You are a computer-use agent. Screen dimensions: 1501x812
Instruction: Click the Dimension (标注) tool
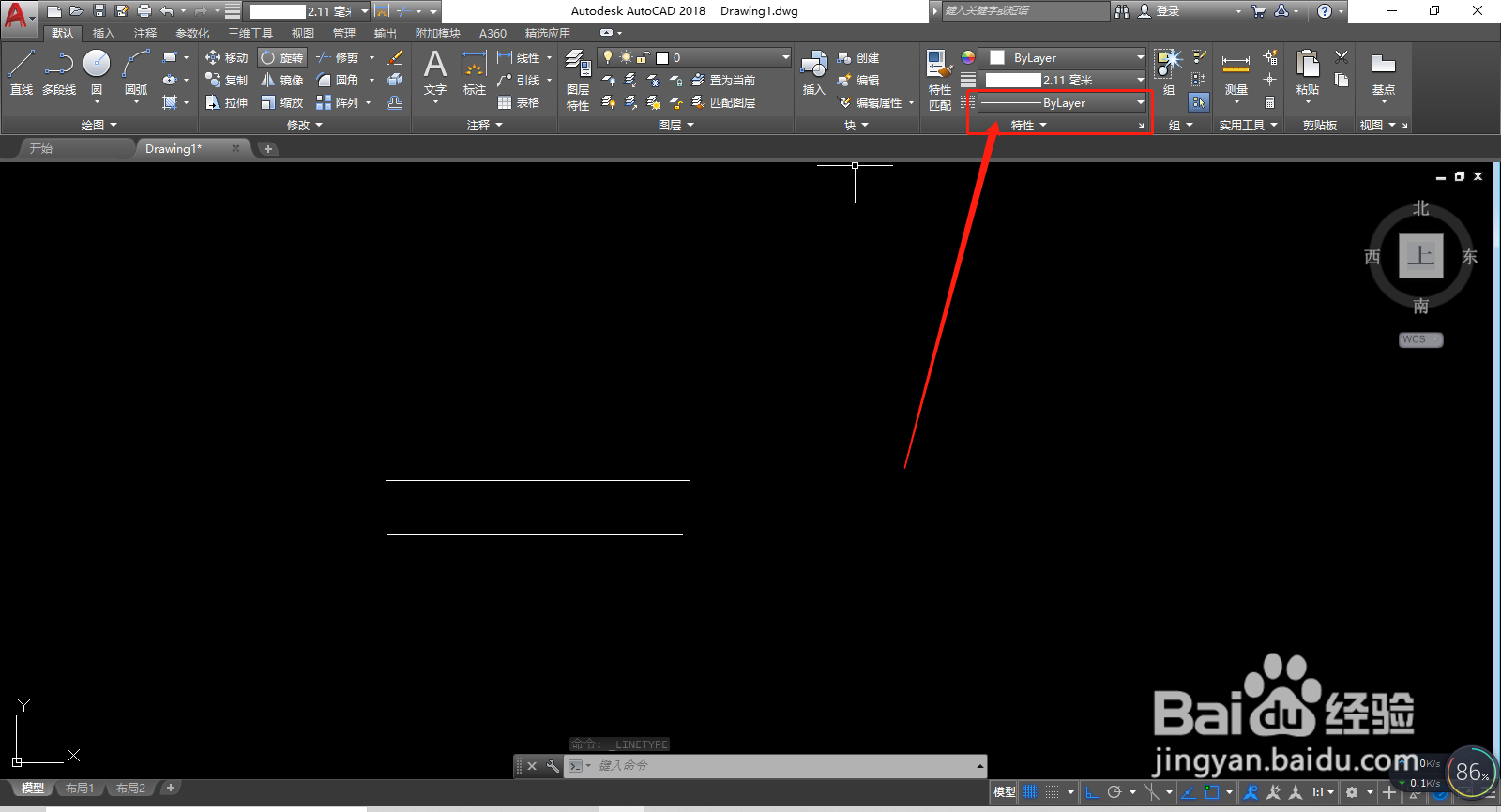[474, 74]
